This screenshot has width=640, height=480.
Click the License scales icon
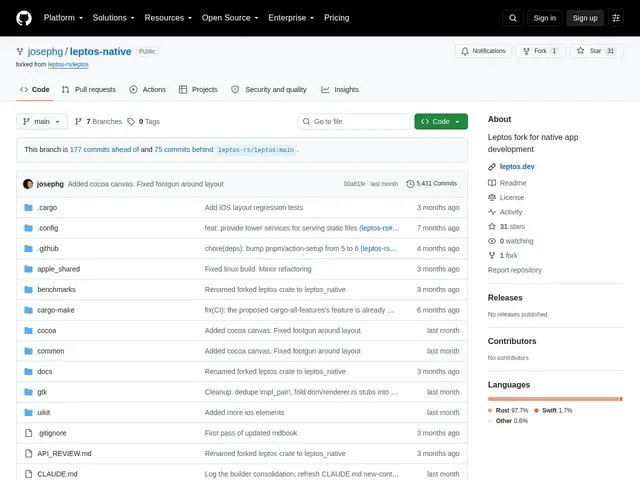tap(492, 198)
